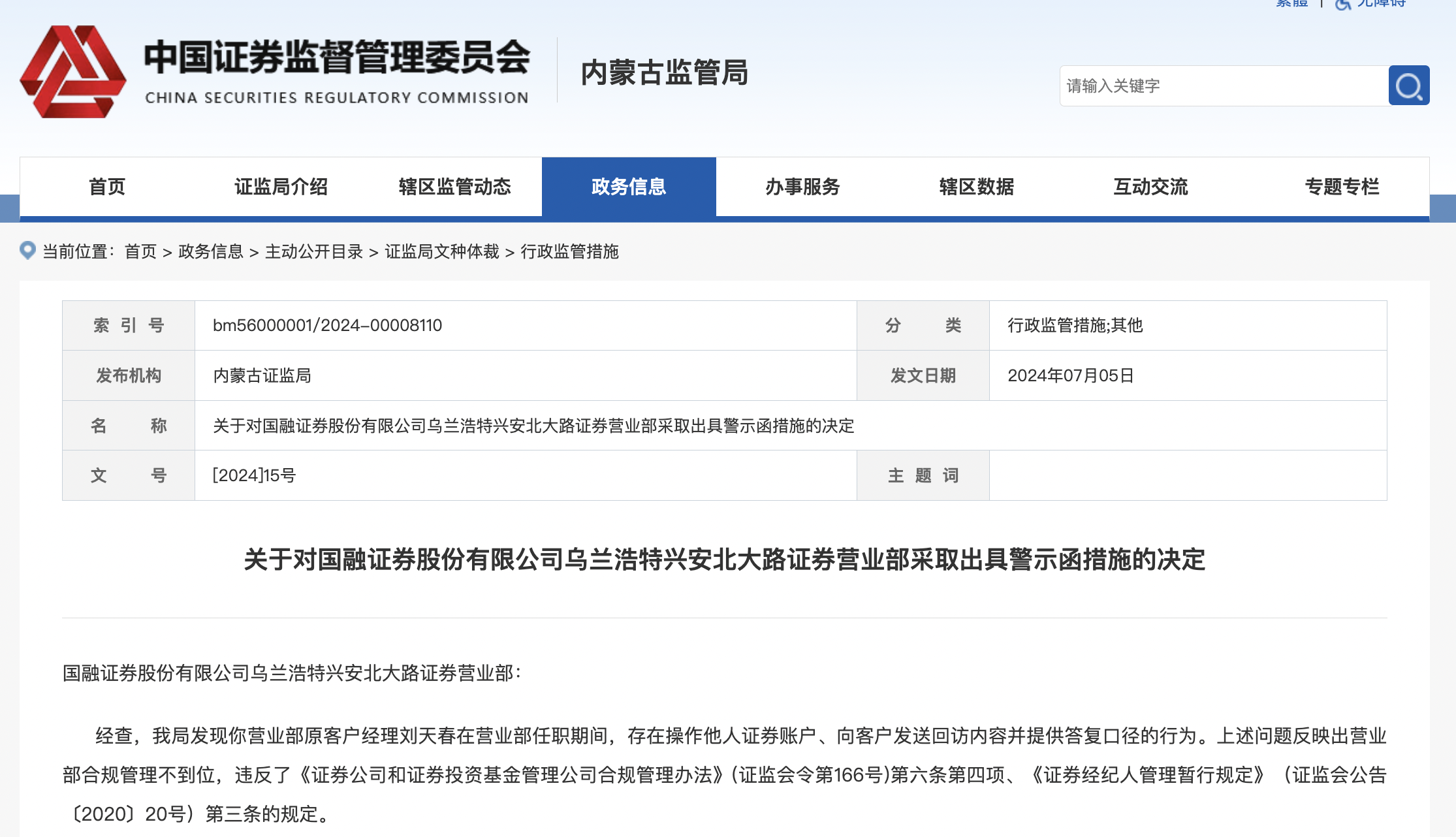This screenshot has width=1456, height=837.
Task: Click the 分类 label cell
Action: [x=923, y=325]
